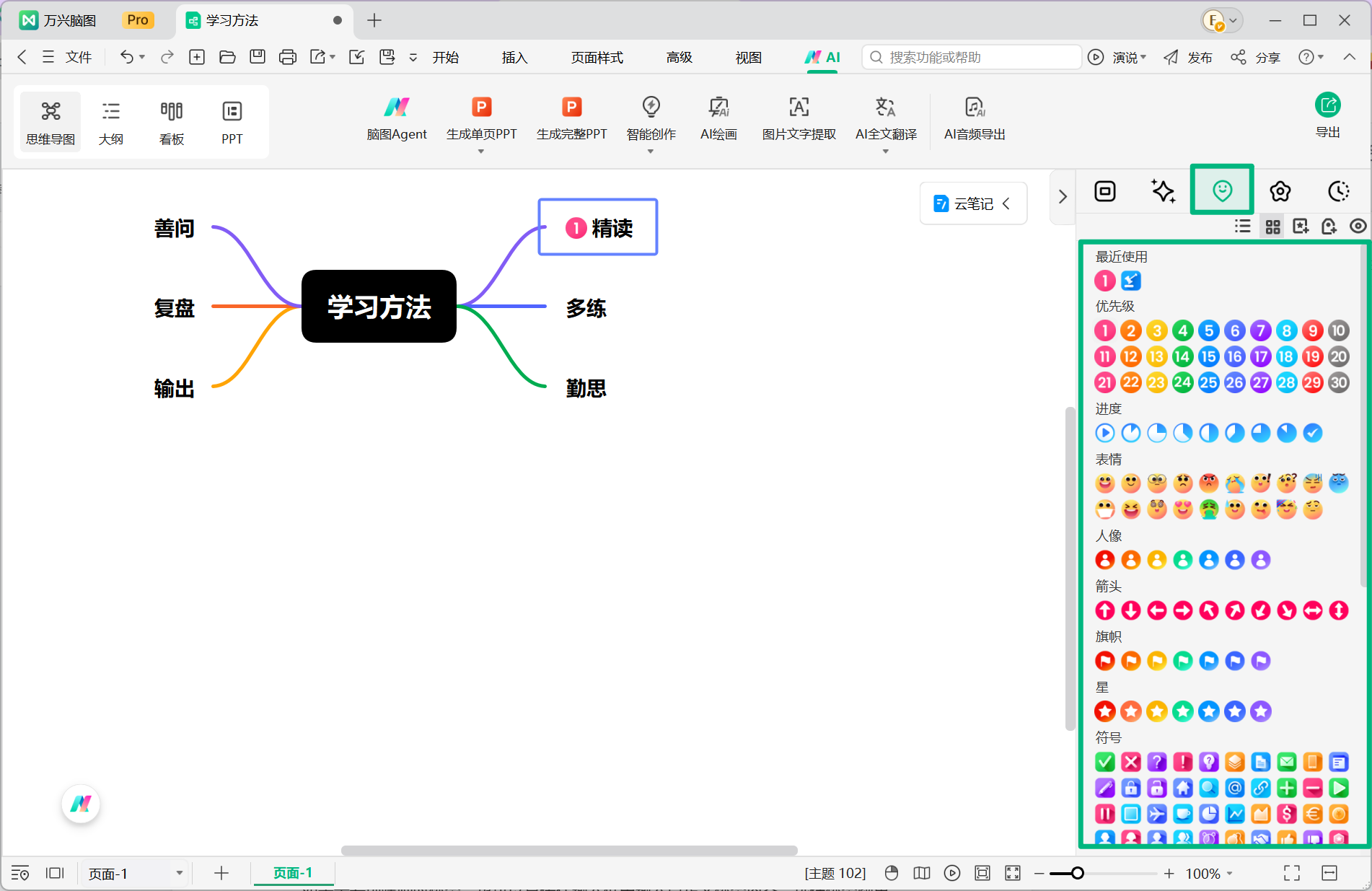
Task: Click the 搜索功能或帮助 search field
Action: click(972, 57)
